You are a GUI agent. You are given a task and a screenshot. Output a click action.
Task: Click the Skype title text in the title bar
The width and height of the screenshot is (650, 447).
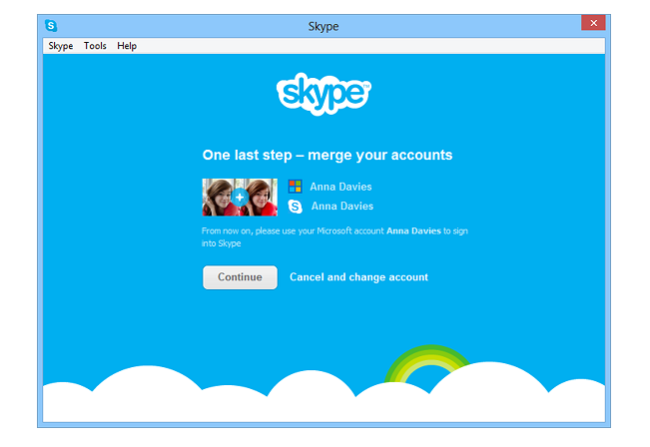click(323, 26)
